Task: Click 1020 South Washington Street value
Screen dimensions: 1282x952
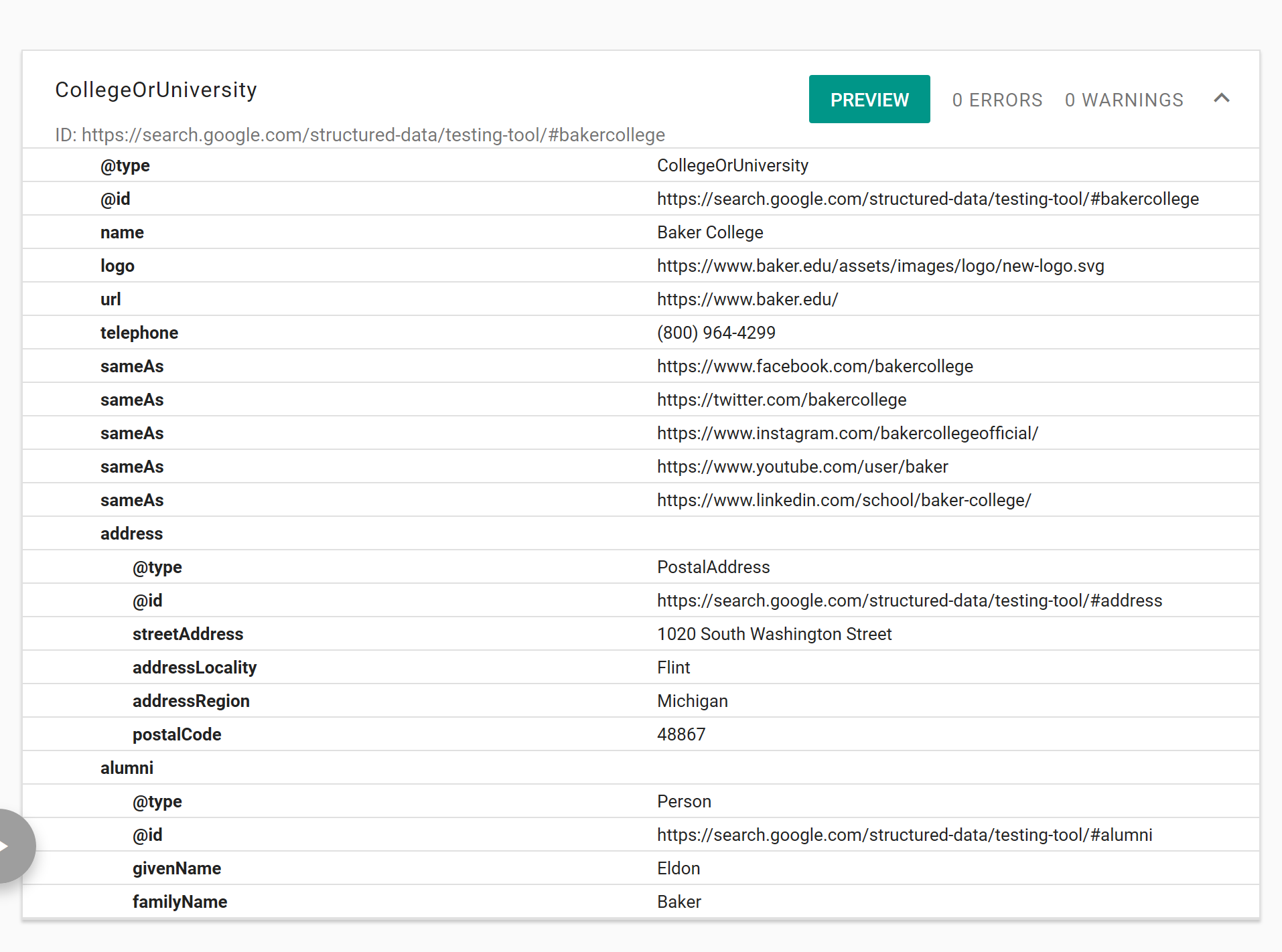Action: (774, 634)
